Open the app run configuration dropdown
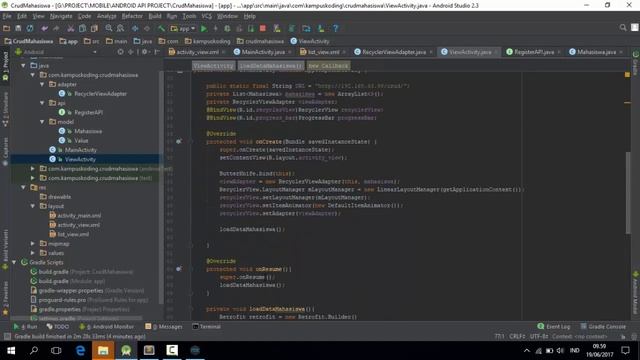The height and width of the screenshot is (360, 640). pyautogui.click(x=183, y=28)
